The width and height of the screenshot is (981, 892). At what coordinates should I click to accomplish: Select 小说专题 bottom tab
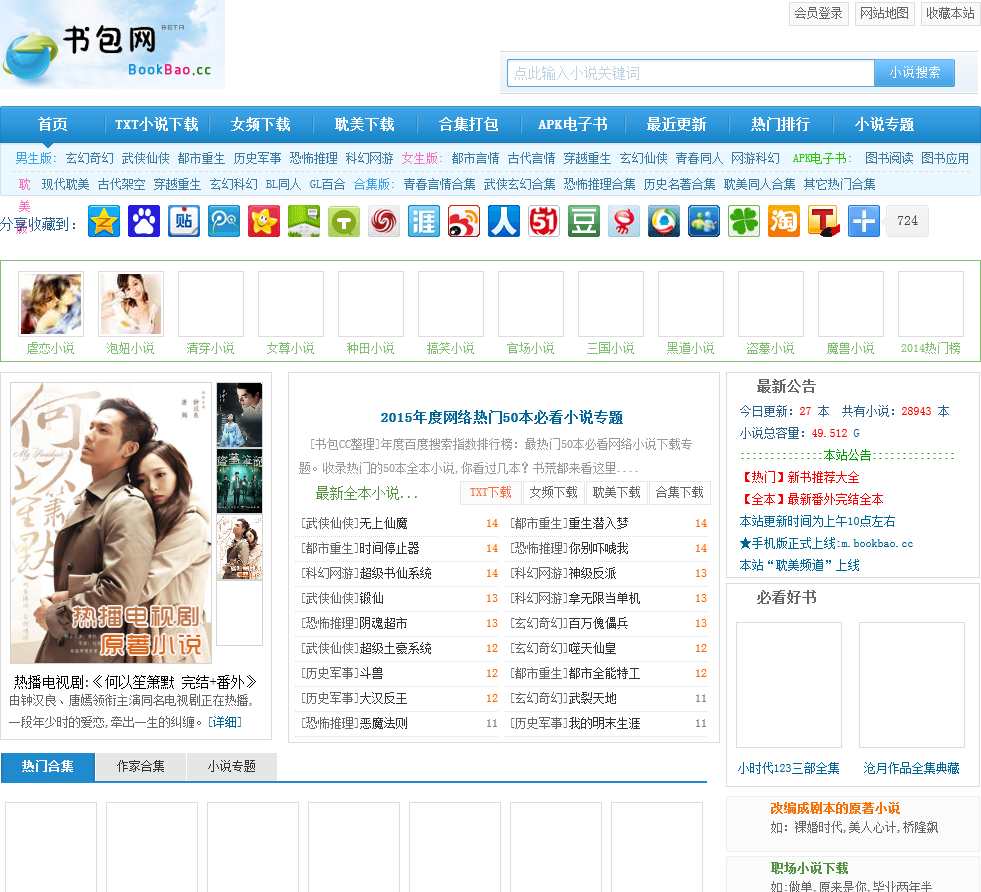[x=231, y=766]
